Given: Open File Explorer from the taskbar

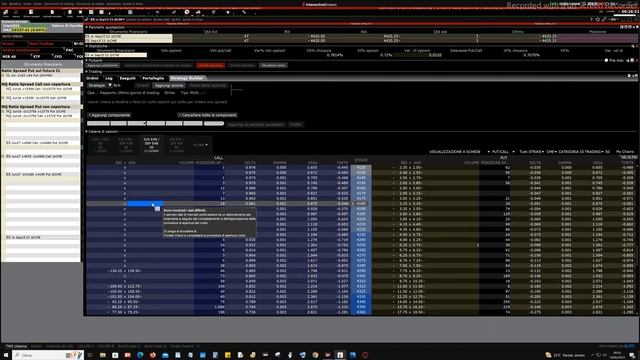Looking at the screenshot, I should [102, 355].
